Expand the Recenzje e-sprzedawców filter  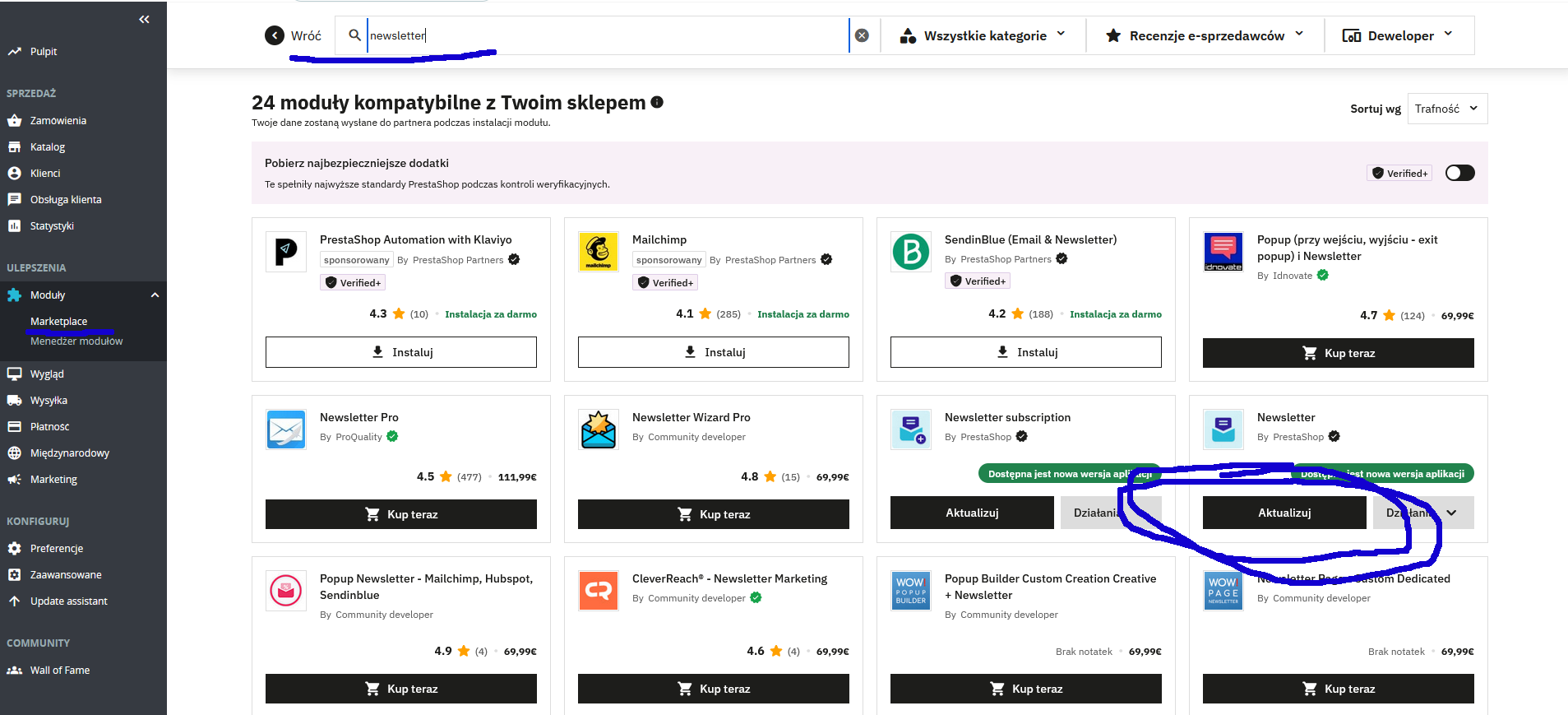(1205, 35)
